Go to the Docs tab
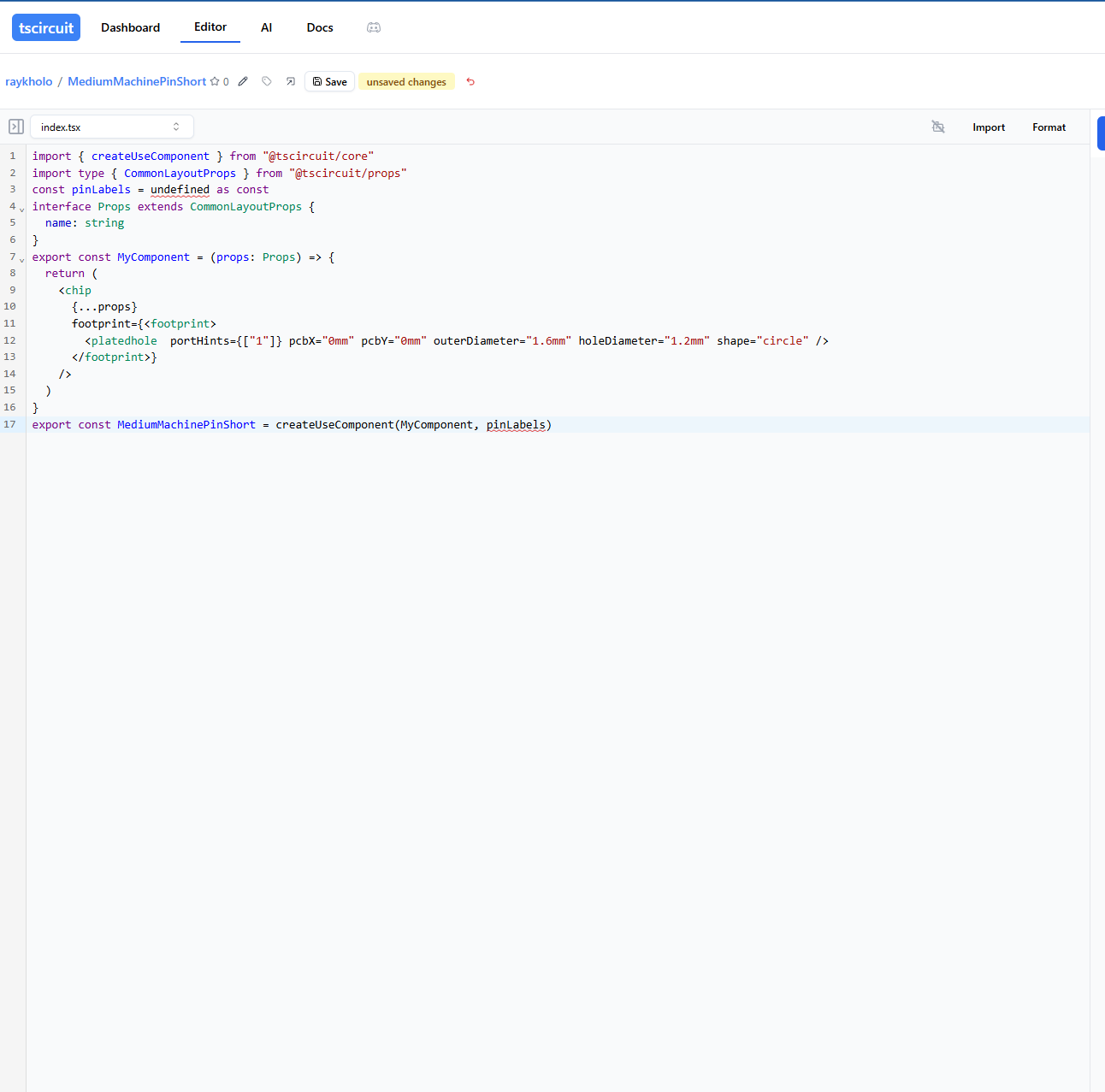Viewport: 1105px width, 1092px height. coord(320,27)
